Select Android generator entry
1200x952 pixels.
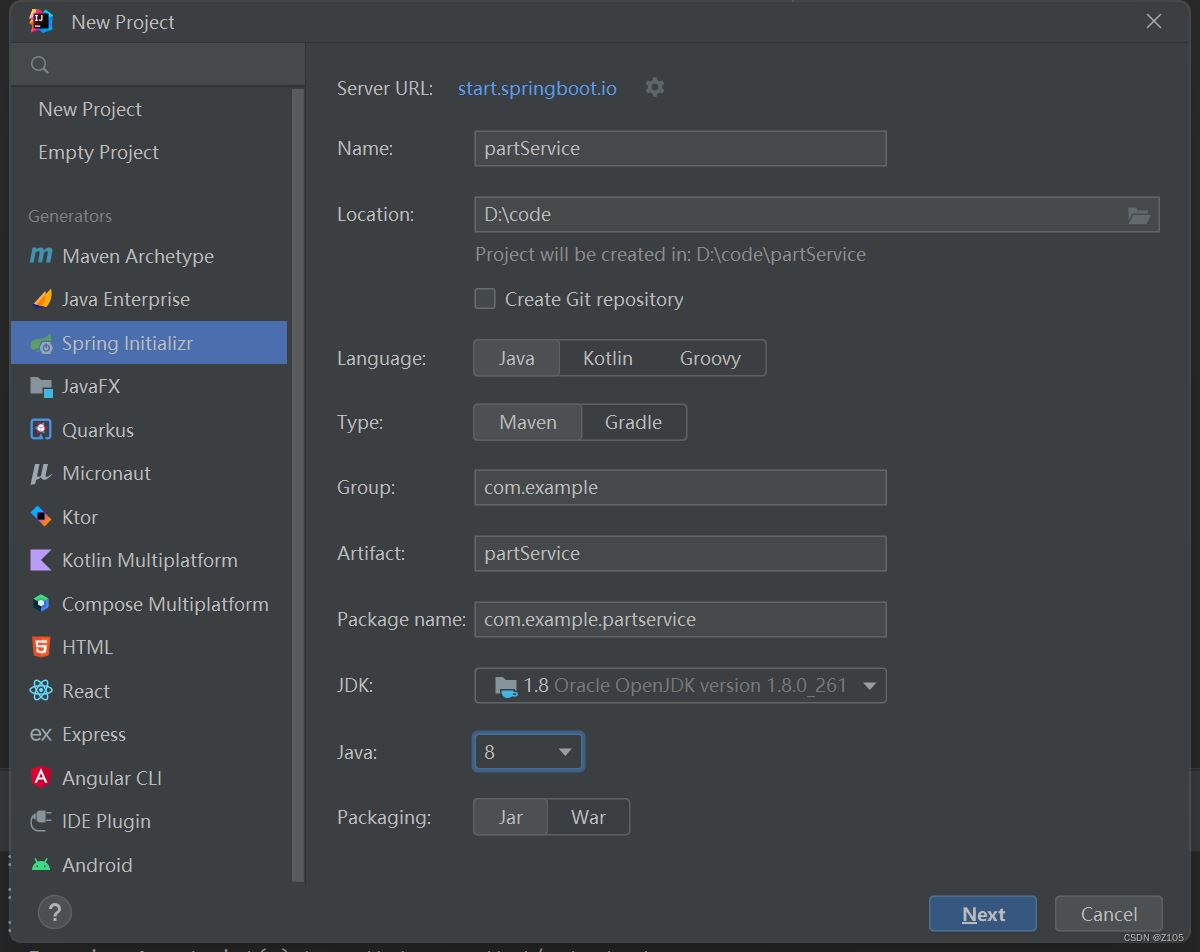[x=149, y=865]
